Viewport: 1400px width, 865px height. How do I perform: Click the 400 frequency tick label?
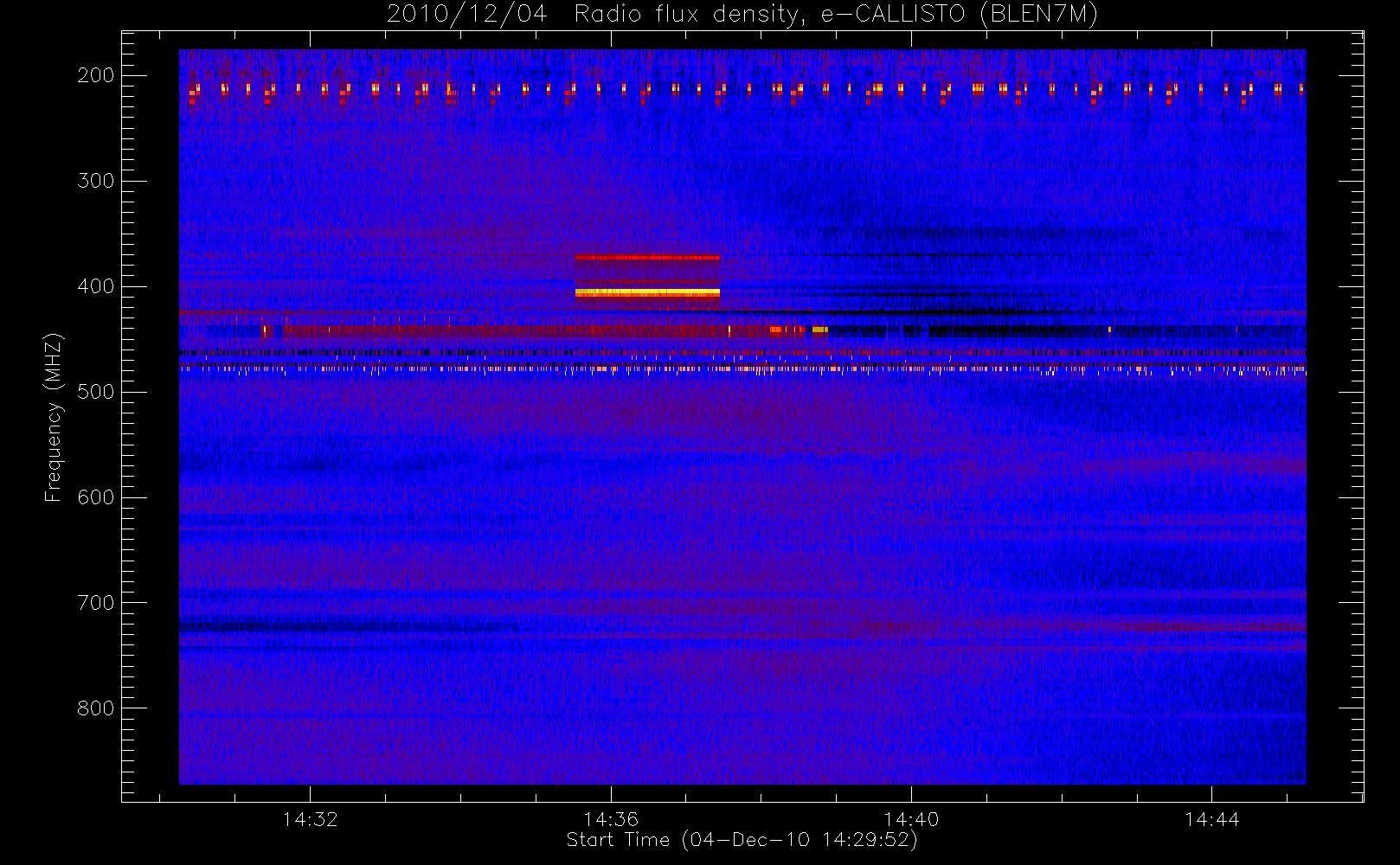pyautogui.click(x=96, y=286)
